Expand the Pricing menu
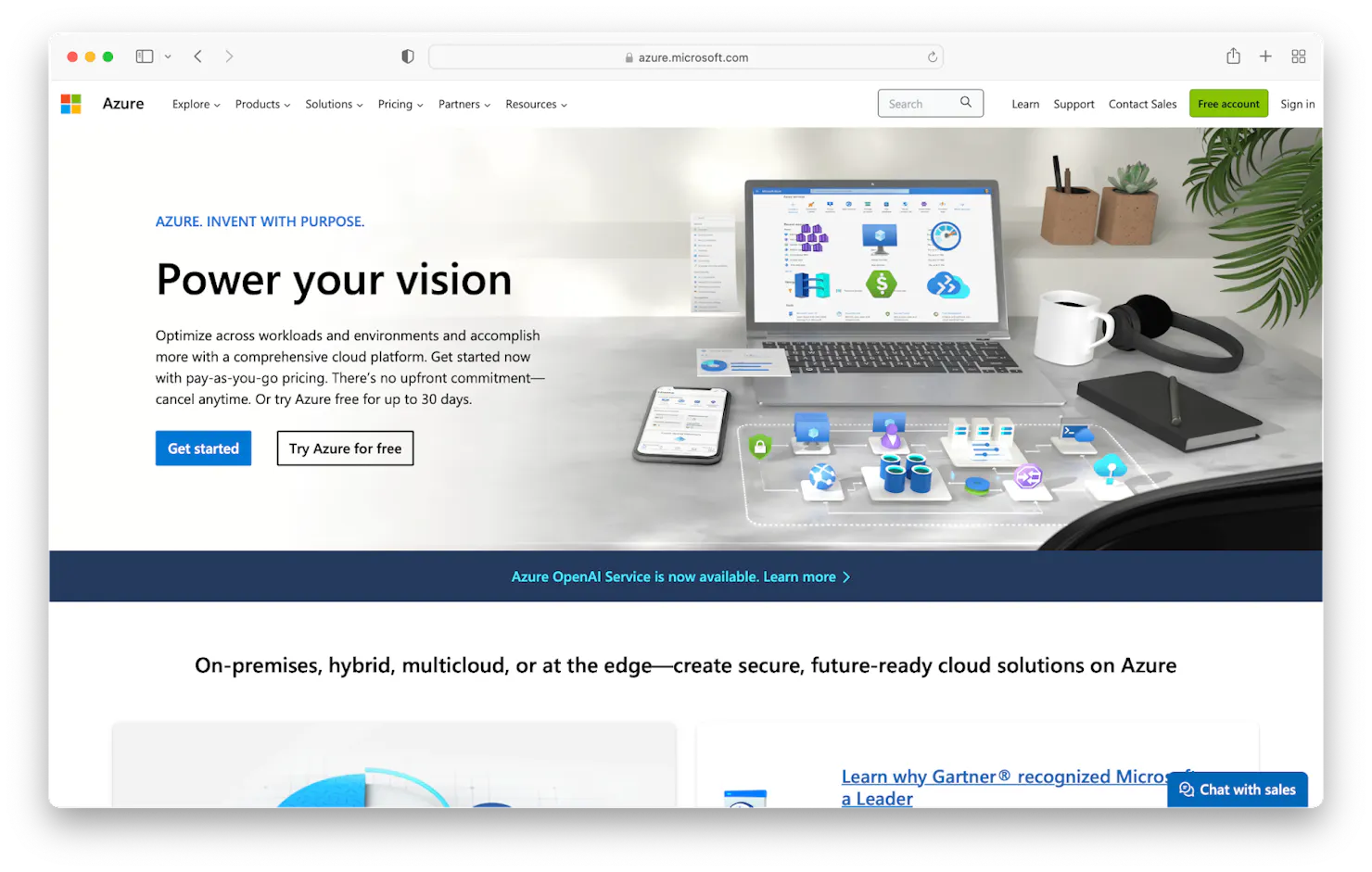1372x872 pixels. pos(400,105)
